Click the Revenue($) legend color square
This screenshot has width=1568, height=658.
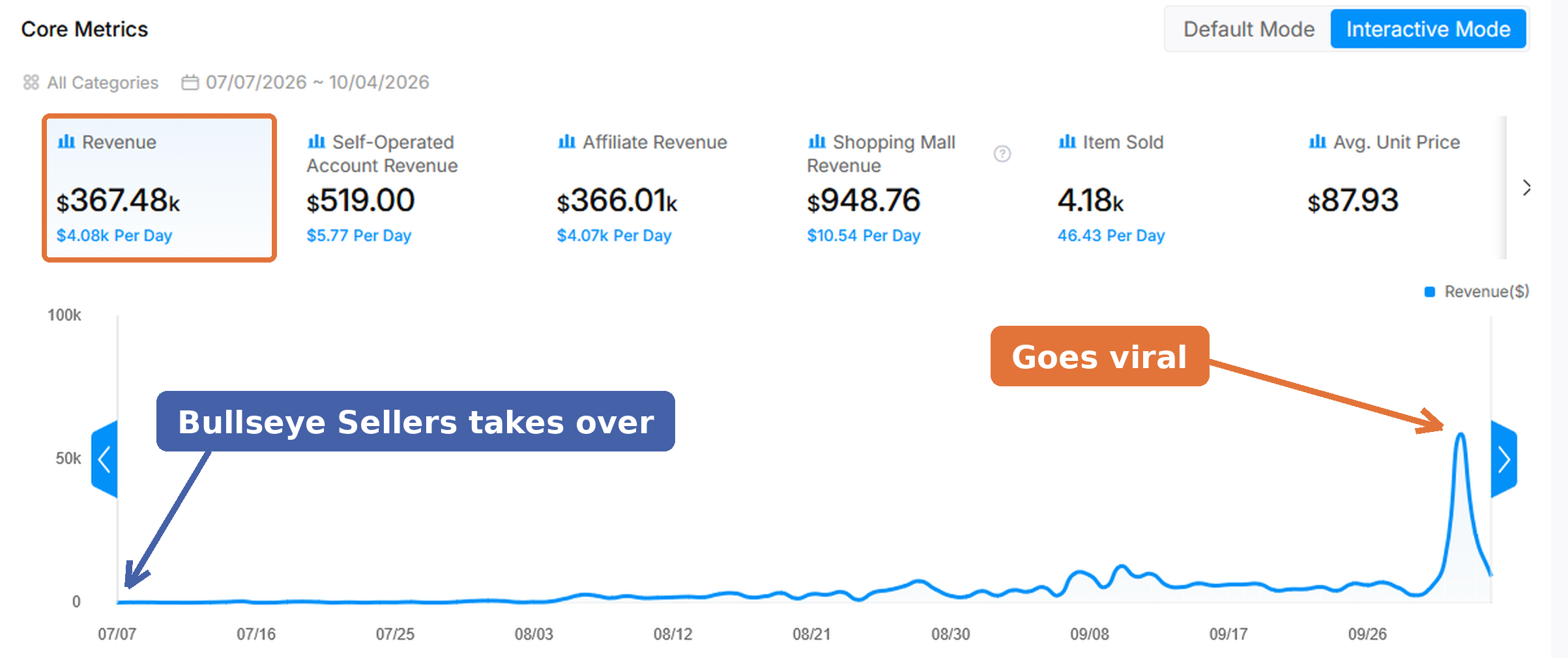(1430, 292)
